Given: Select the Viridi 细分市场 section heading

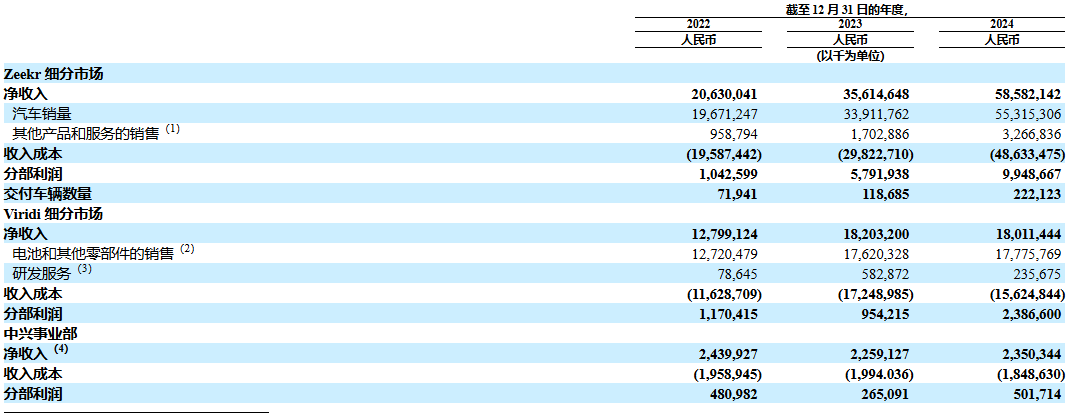Looking at the screenshot, I should click(x=54, y=213).
